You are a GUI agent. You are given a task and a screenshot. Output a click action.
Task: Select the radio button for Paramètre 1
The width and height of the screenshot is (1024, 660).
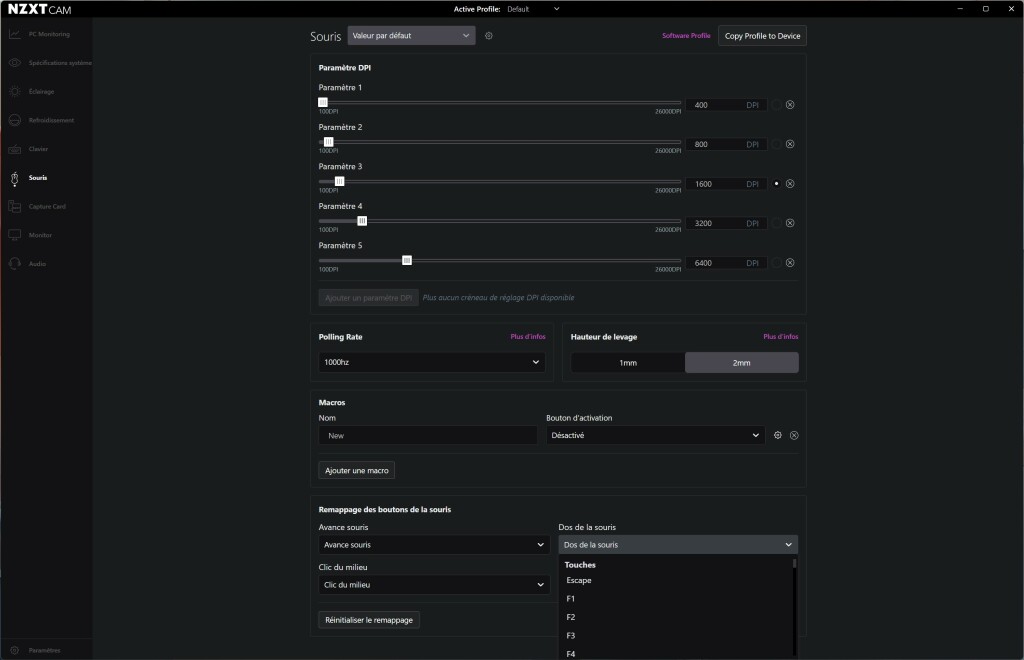(x=777, y=104)
